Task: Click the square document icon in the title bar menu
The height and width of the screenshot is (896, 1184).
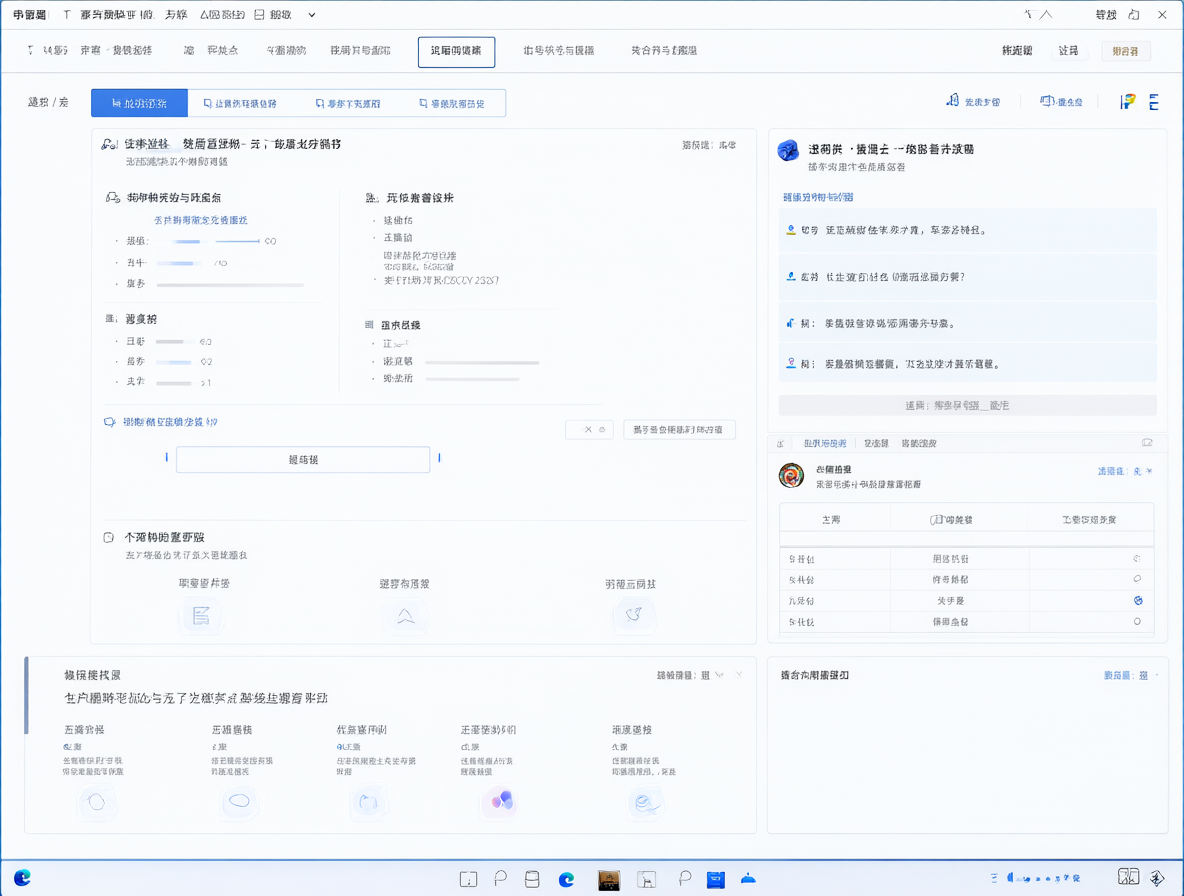Action: tap(259, 15)
